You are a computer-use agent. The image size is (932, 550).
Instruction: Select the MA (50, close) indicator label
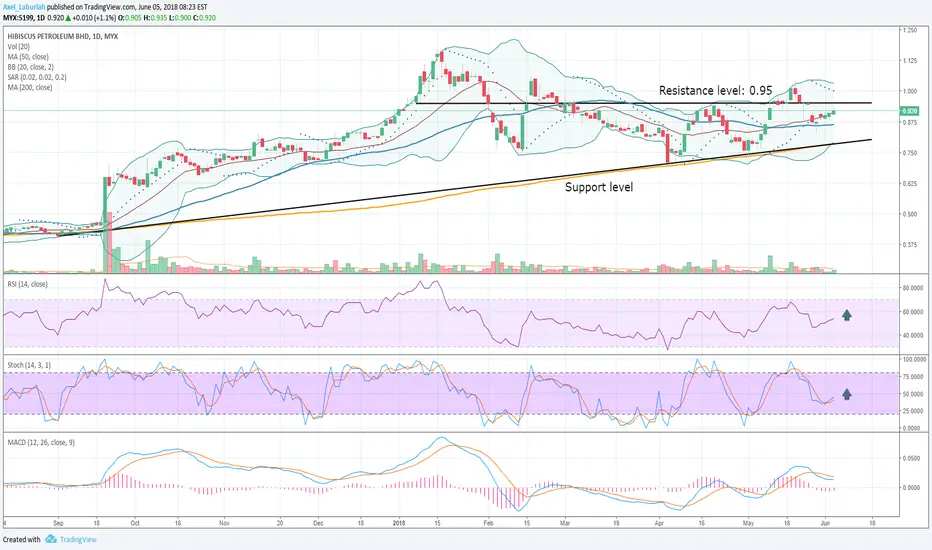28,56
